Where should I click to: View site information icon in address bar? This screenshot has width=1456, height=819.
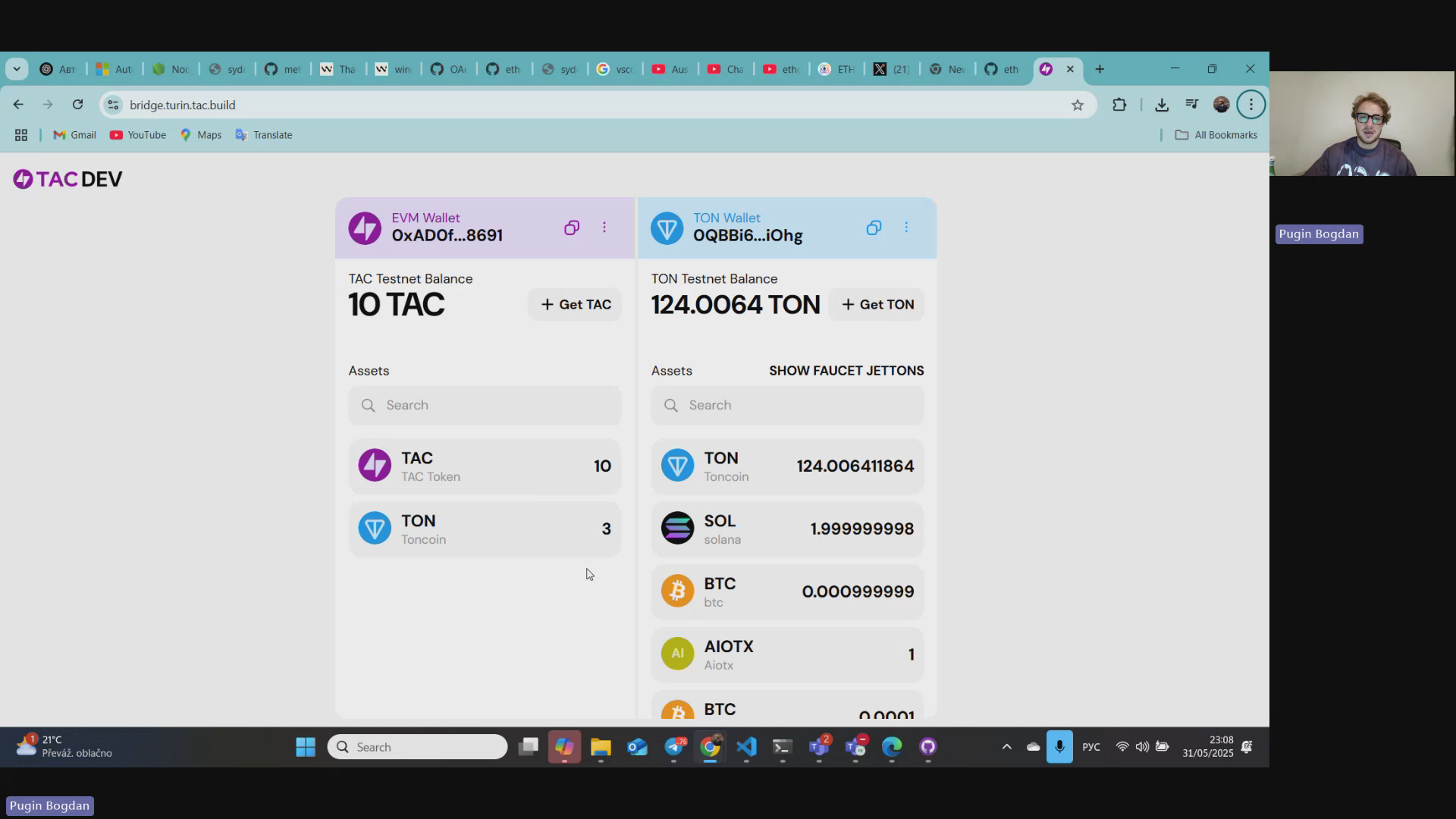[x=113, y=105]
